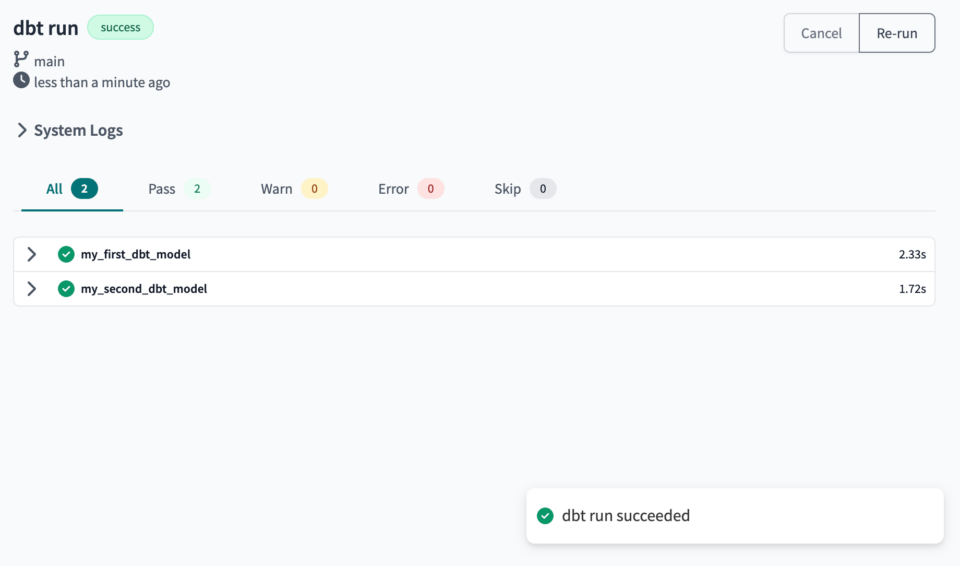
Task: Click the 1.72s duration value
Action: click(912, 289)
